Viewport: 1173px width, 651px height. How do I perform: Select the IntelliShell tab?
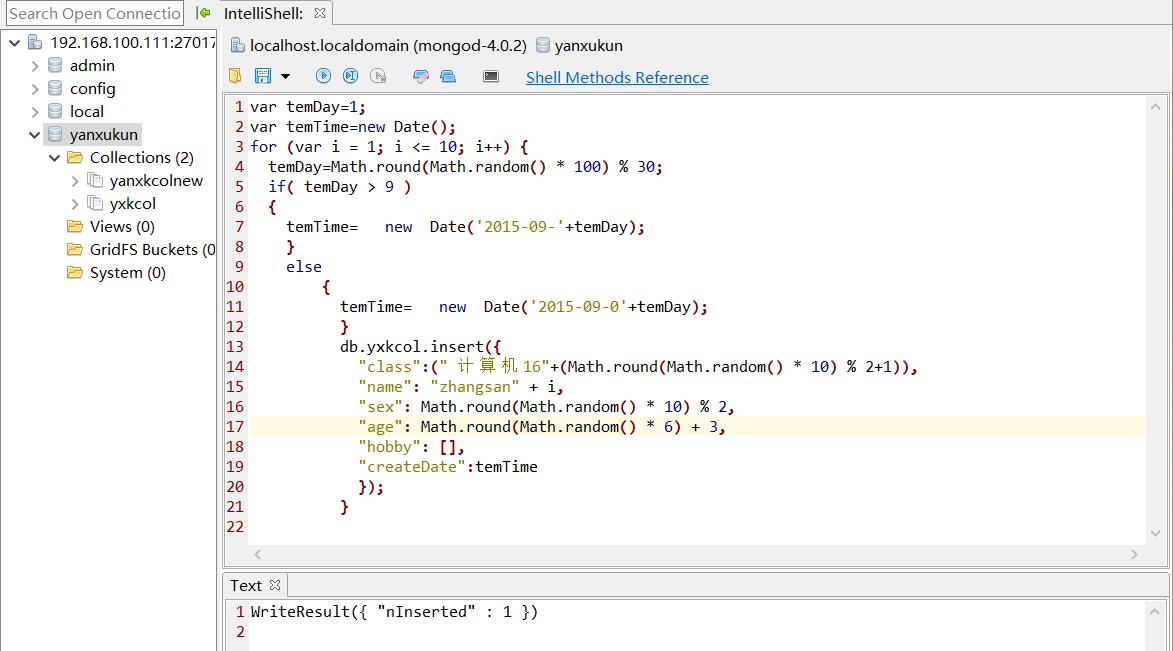pyautogui.click(x=263, y=13)
